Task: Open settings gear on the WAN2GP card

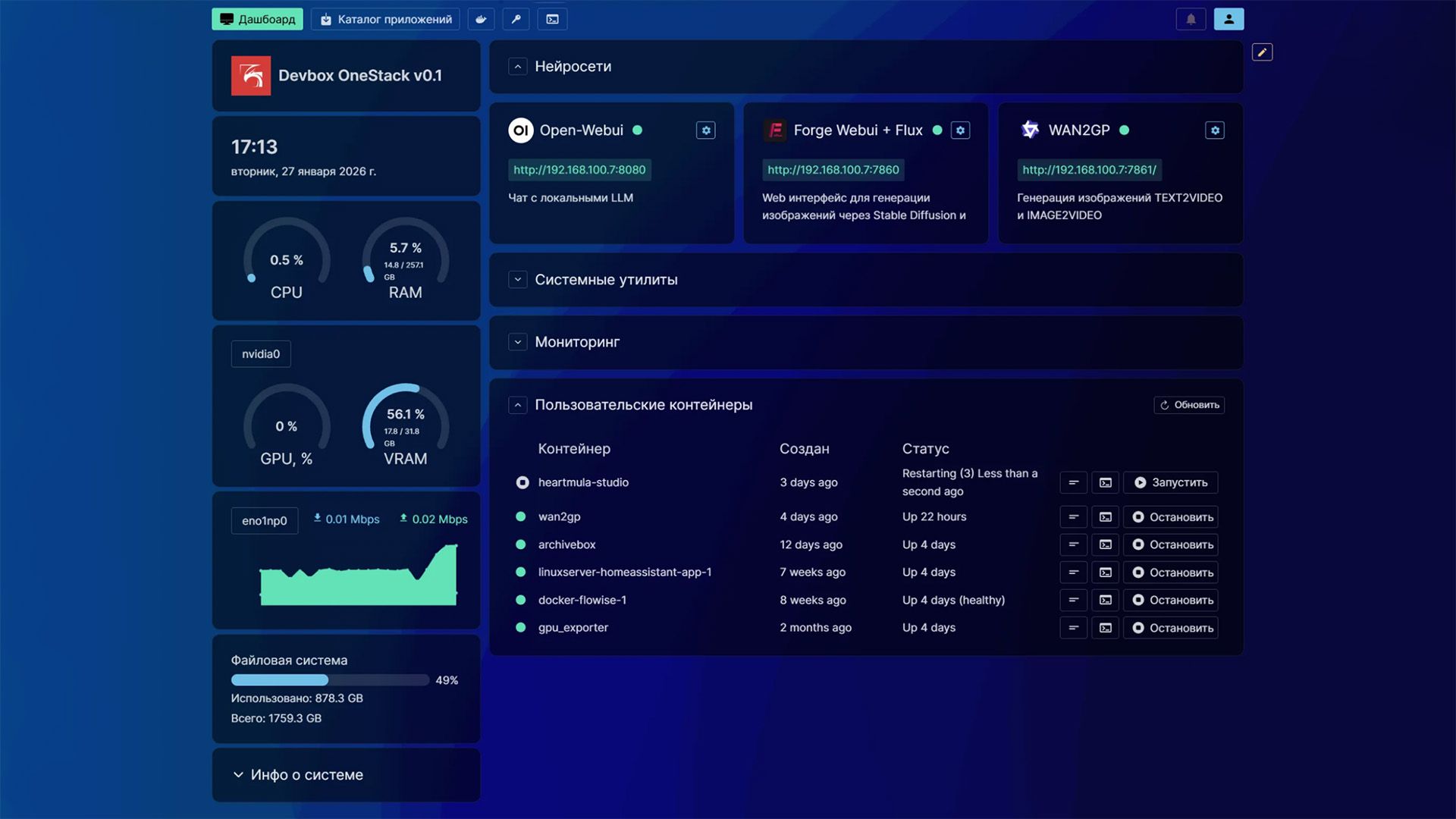Action: tap(1215, 130)
